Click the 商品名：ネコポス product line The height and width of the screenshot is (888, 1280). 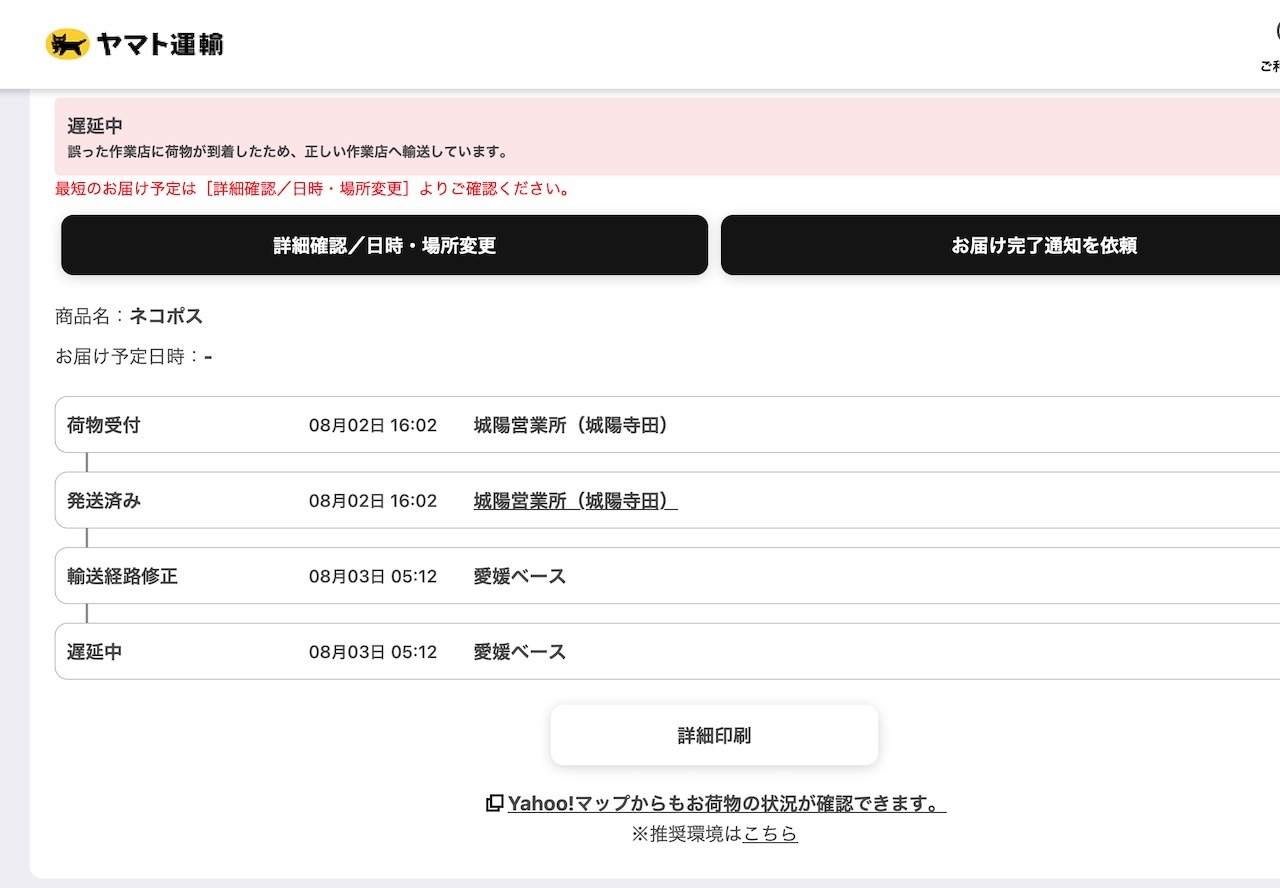click(129, 316)
